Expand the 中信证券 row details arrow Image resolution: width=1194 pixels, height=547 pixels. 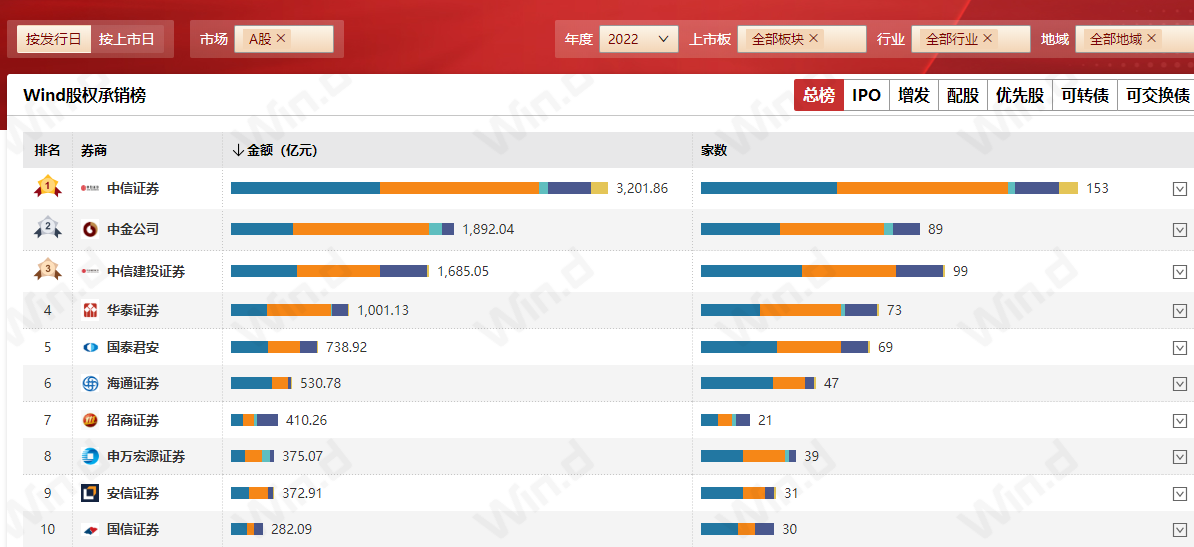(1180, 188)
